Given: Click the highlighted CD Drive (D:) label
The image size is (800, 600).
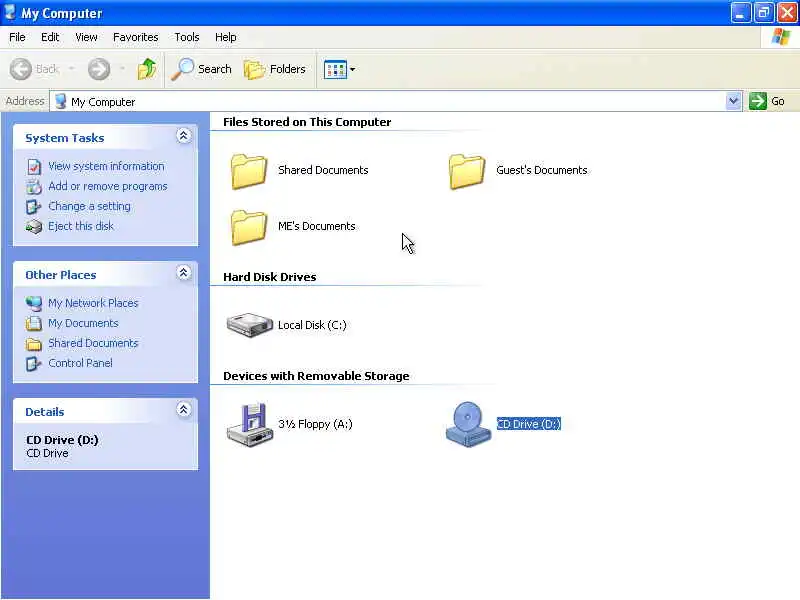Looking at the screenshot, I should point(529,424).
